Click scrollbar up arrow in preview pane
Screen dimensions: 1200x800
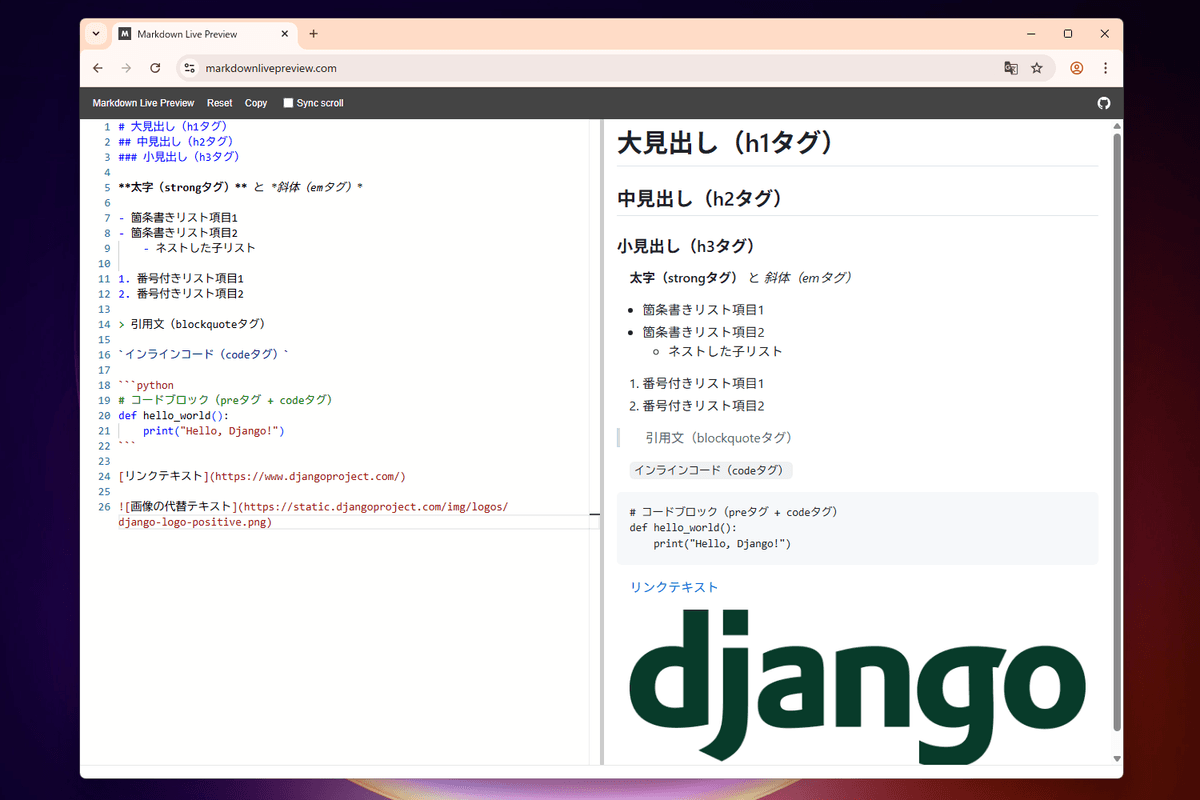click(1117, 126)
